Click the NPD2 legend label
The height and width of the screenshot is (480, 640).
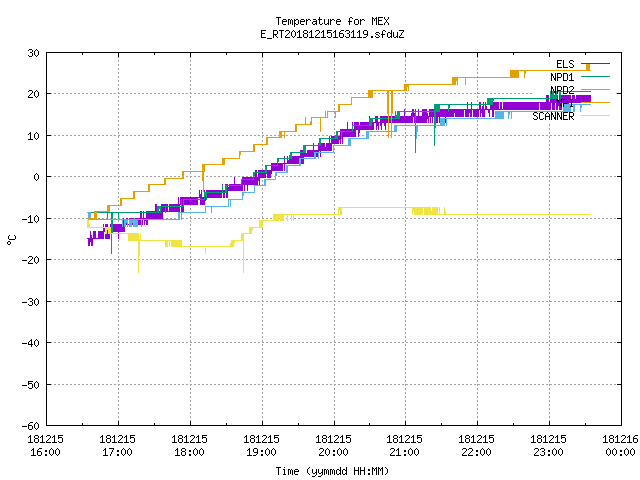562,90
